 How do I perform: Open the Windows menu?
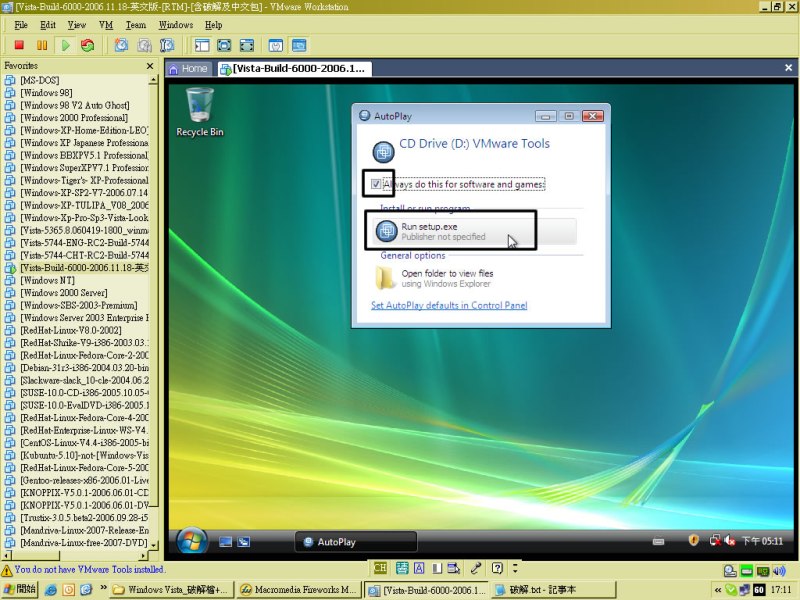pyautogui.click(x=176, y=25)
